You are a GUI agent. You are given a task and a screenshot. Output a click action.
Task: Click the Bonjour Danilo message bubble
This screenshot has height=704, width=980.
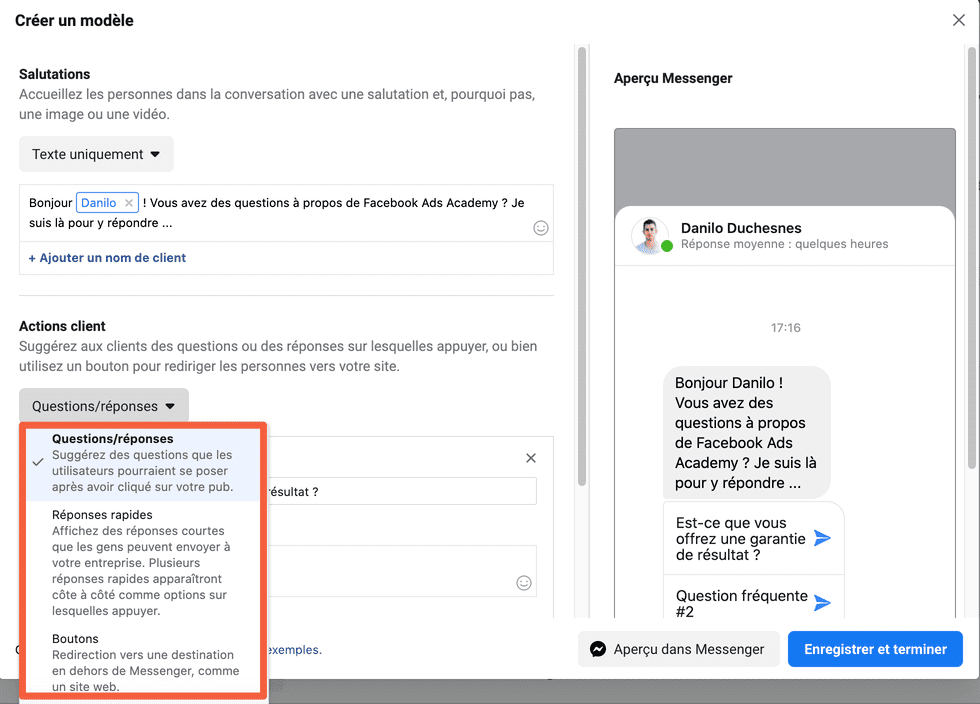(747, 433)
